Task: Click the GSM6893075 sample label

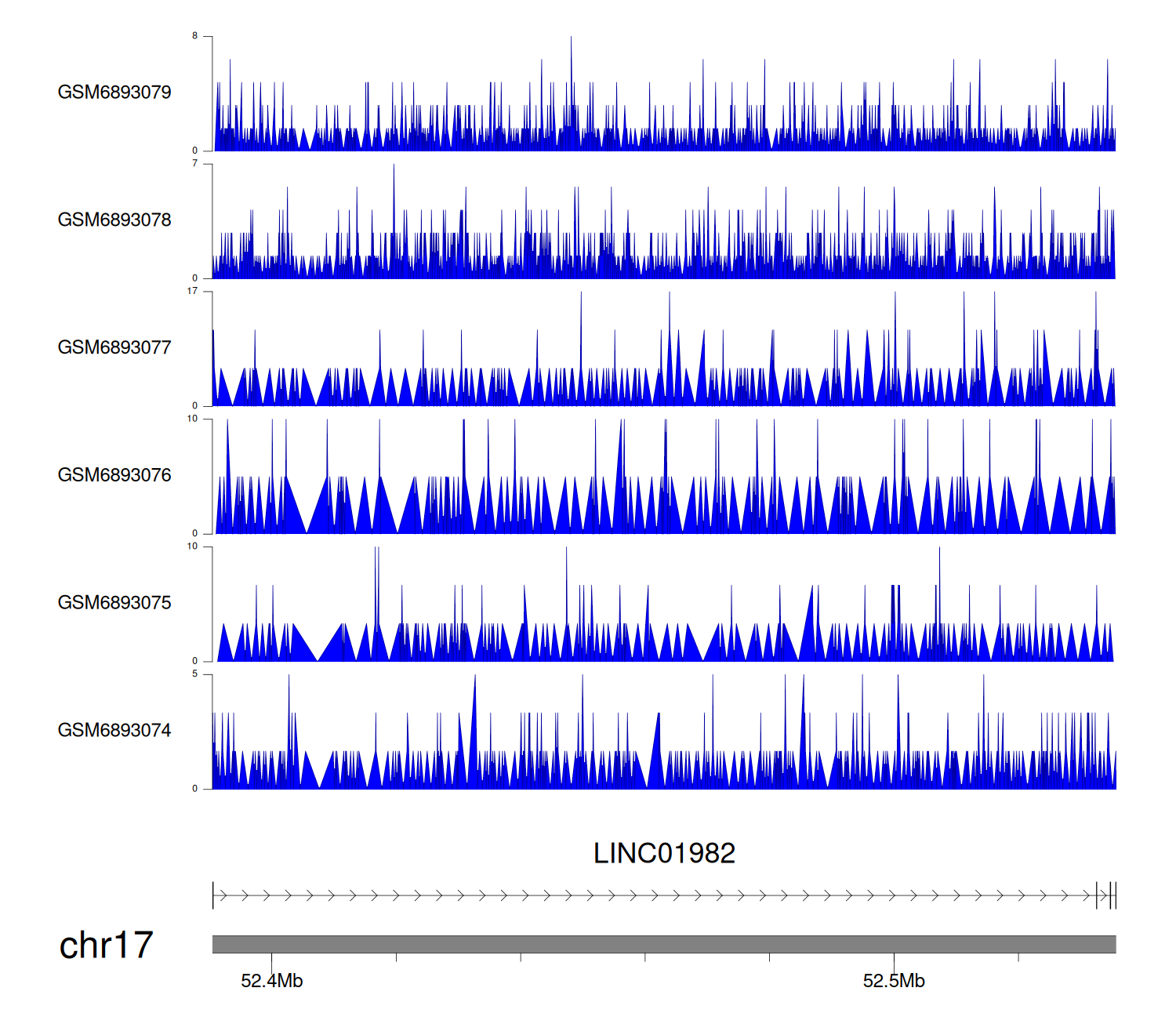Action: coord(114,603)
